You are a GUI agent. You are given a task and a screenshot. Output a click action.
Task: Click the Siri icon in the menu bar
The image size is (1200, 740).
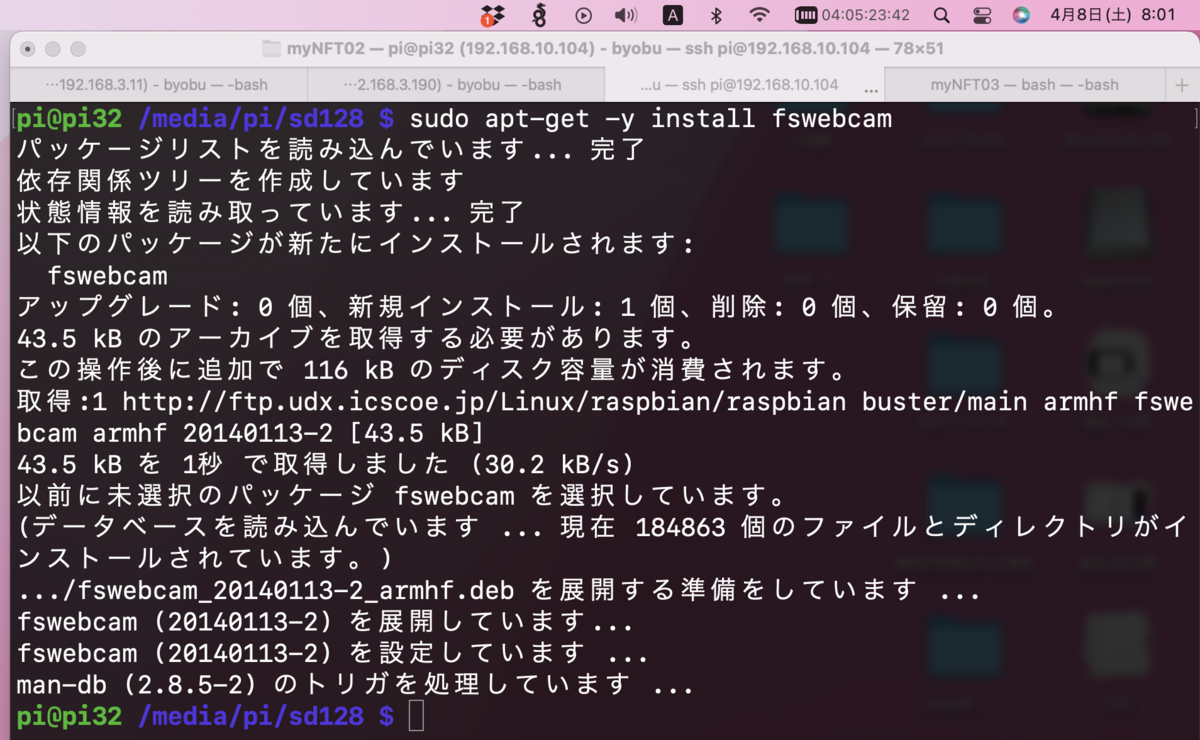(1022, 16)
